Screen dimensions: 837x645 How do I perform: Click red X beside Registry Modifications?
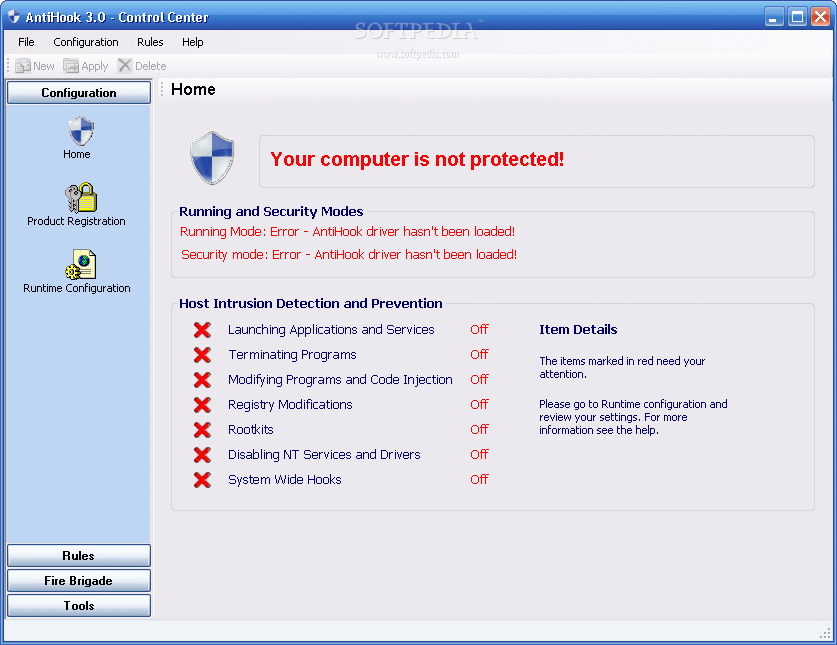[202, 405]
